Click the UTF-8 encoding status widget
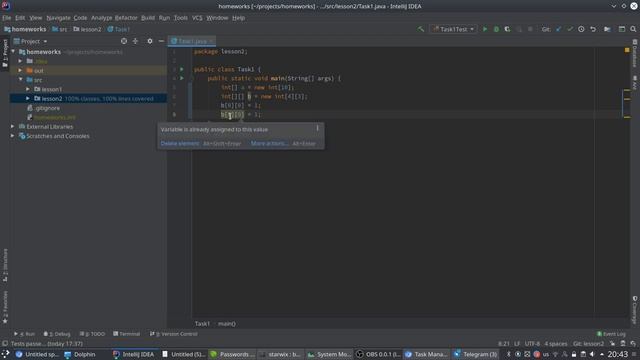640x360 pixels. (x=532, y=344)
